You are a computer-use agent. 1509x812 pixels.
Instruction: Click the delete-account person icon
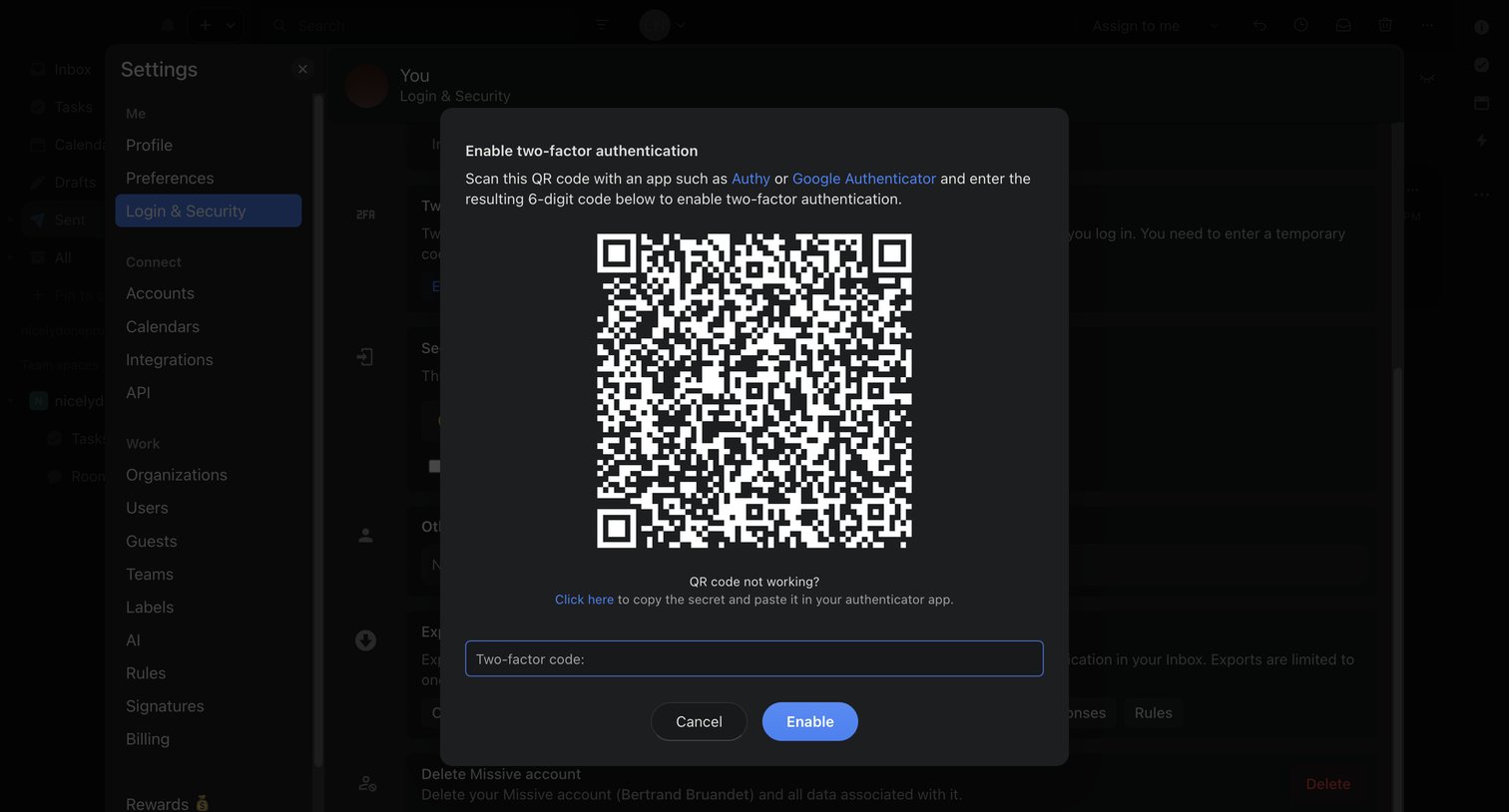pyautogui.click(x=366, y=784)
